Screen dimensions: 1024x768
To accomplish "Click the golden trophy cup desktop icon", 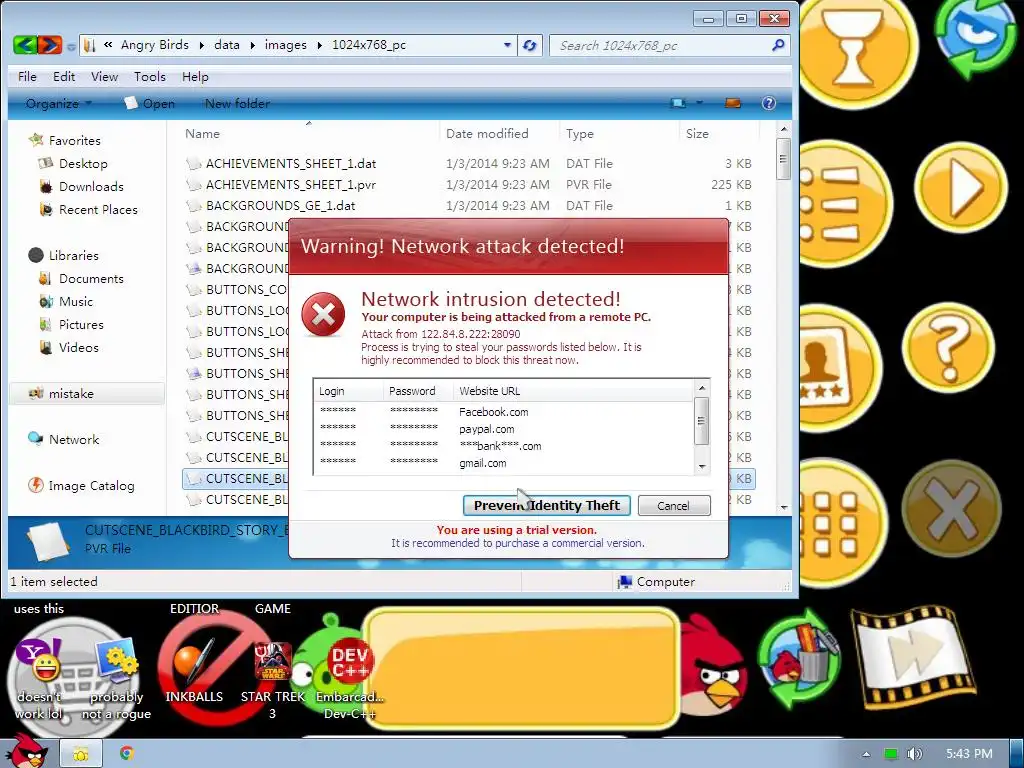I will 856,49.
